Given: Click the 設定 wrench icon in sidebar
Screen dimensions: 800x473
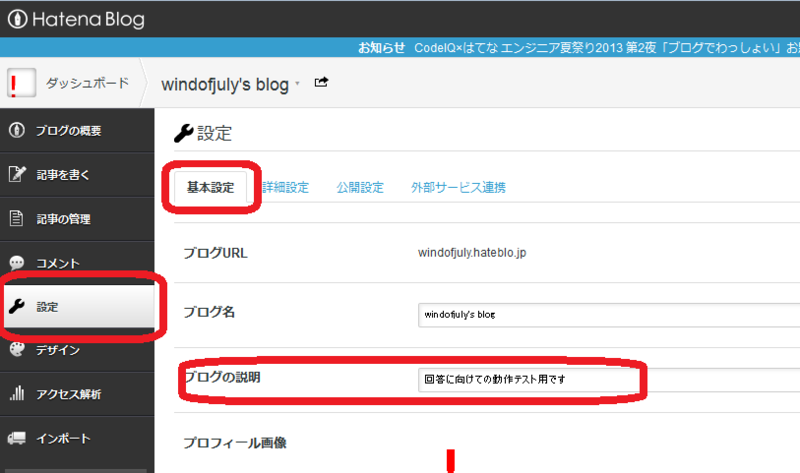Looking at the screenshot, I should point(17,306).
